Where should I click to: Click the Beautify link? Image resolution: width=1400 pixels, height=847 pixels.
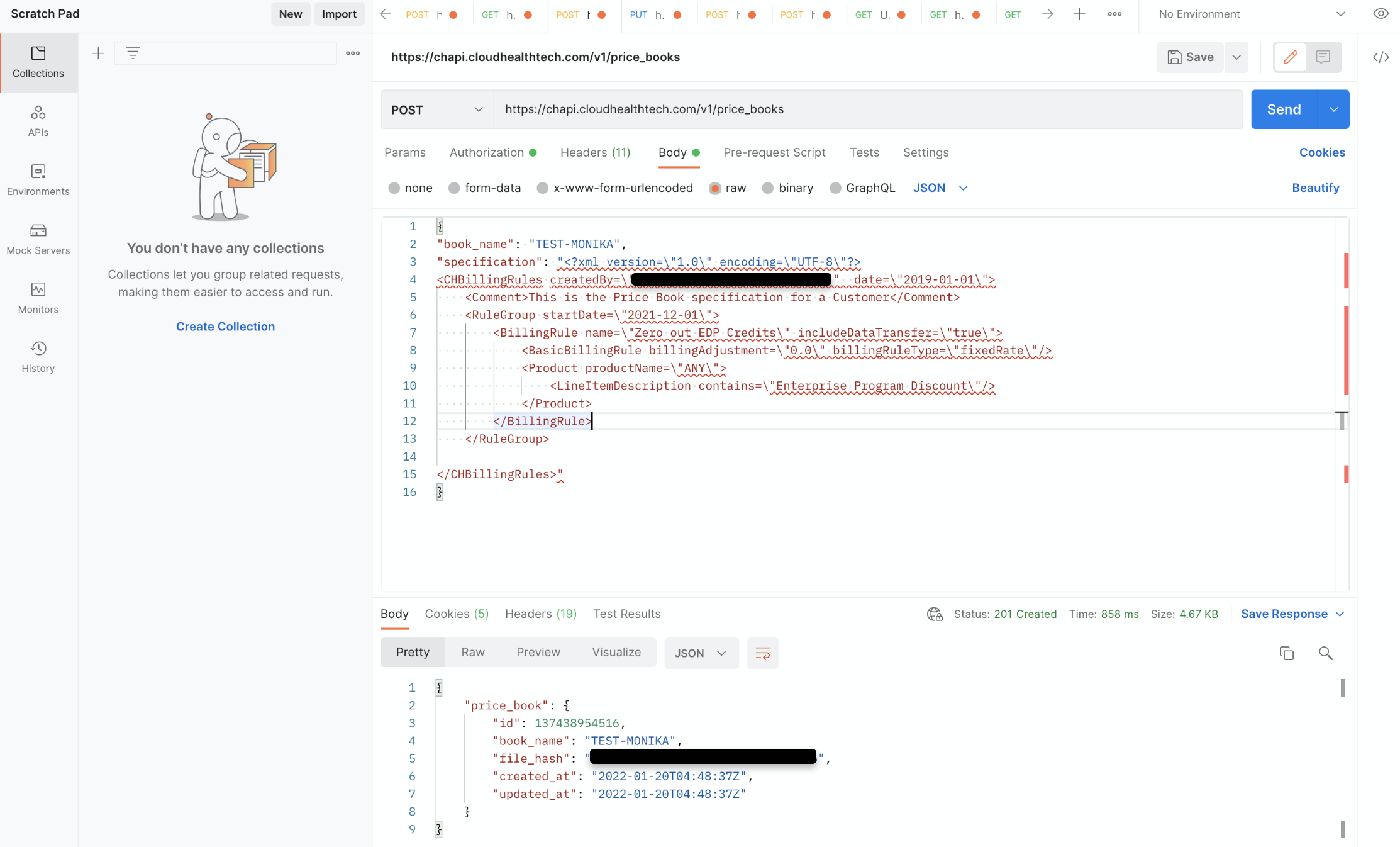[1315, 188]
